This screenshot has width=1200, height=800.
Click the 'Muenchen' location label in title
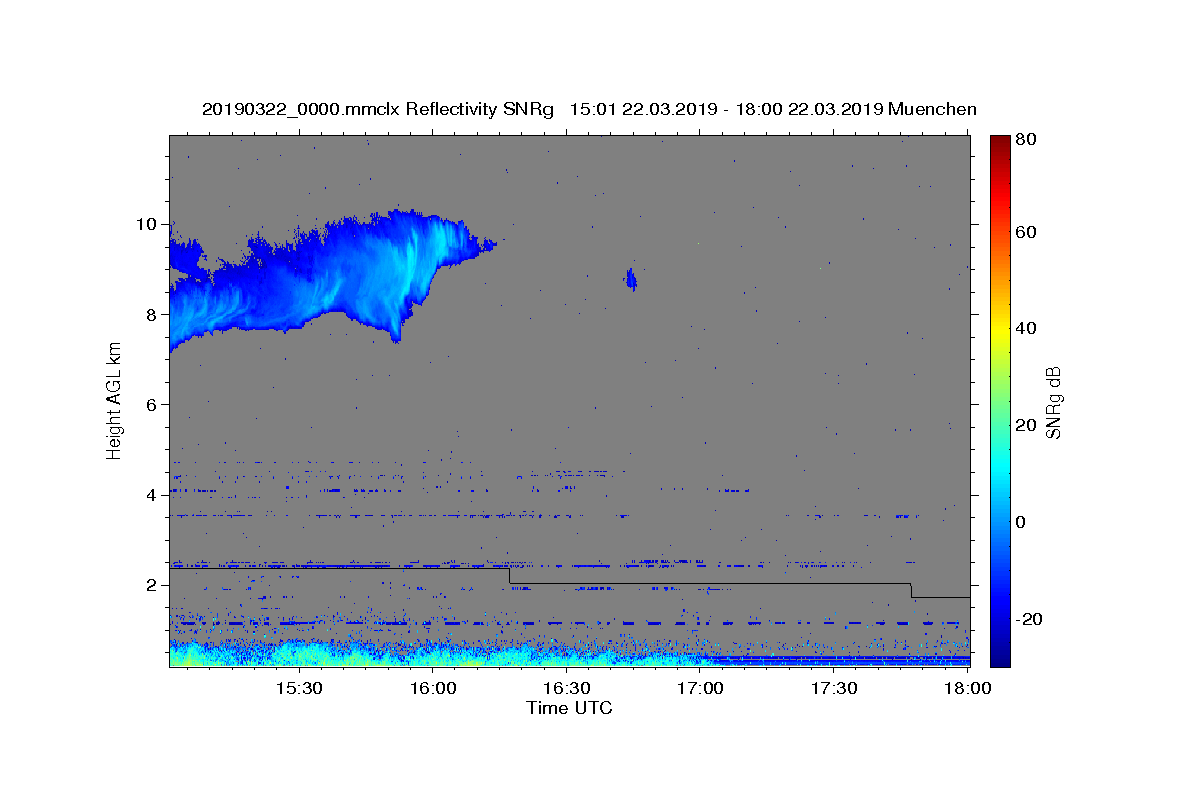point(932,109)
